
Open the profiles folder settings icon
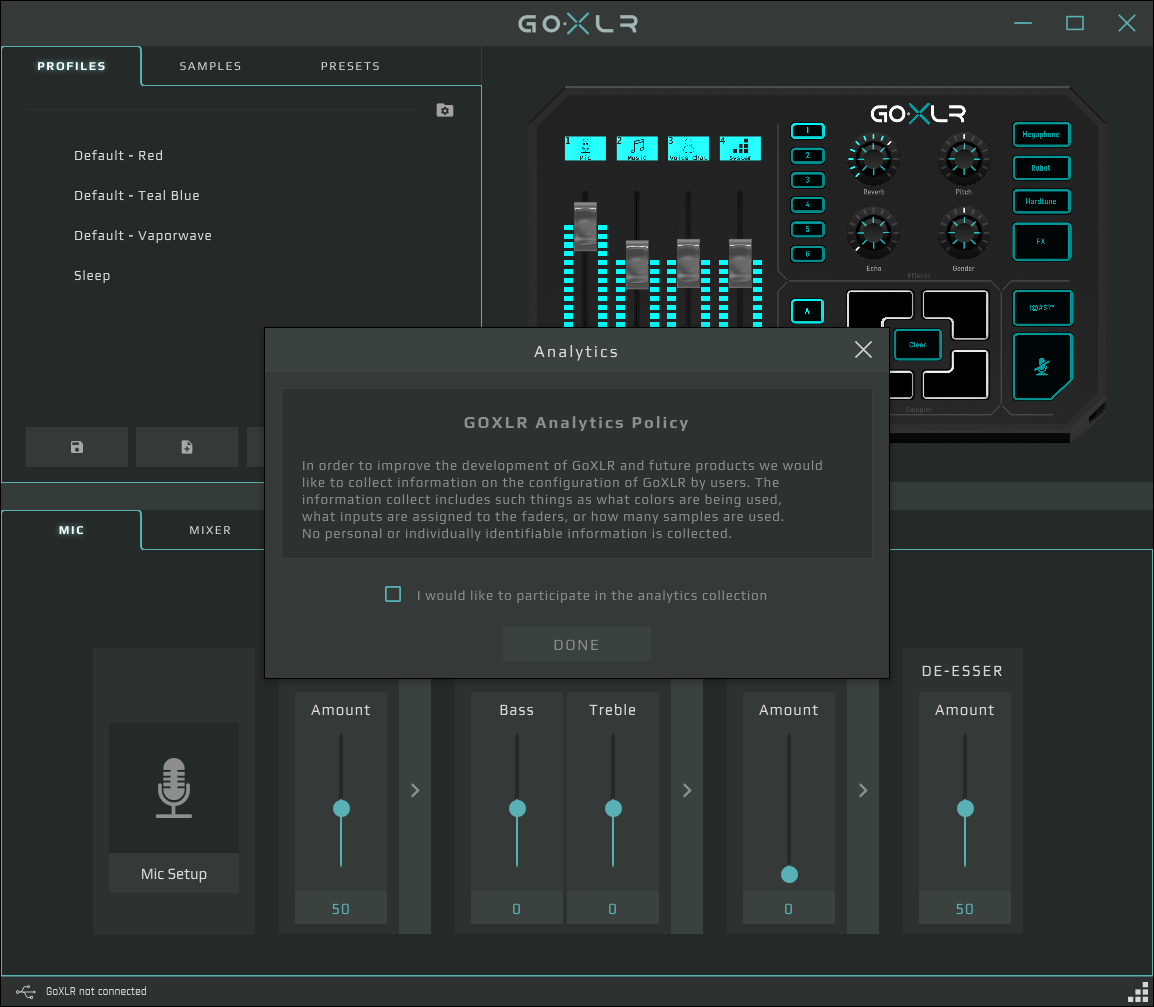[445, 110]
